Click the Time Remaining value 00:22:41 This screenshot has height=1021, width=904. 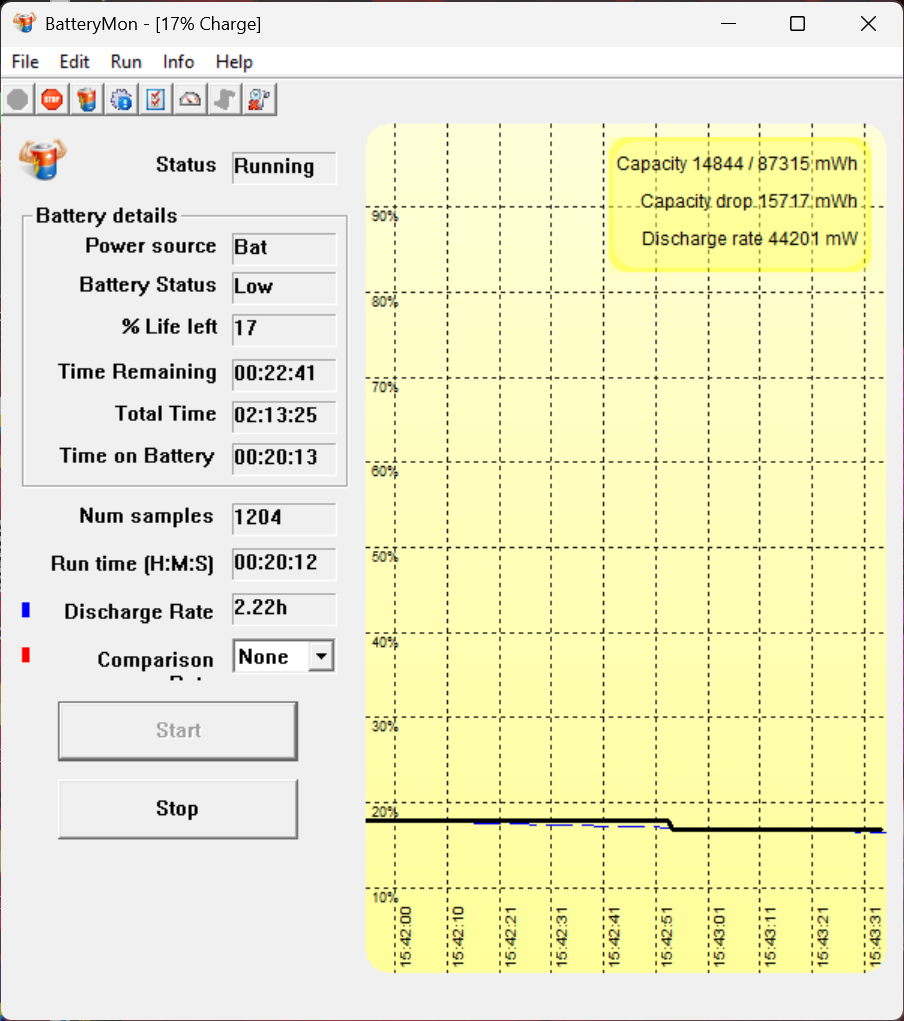tap(284, 374)
